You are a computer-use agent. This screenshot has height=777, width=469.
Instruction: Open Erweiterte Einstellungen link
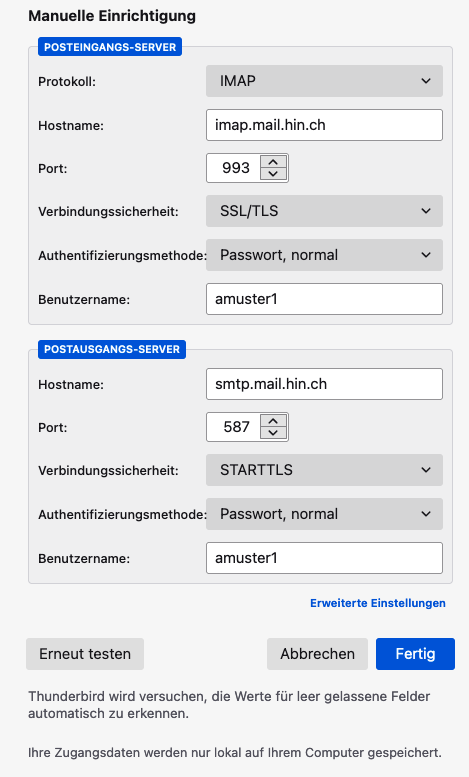coord(378,603)
